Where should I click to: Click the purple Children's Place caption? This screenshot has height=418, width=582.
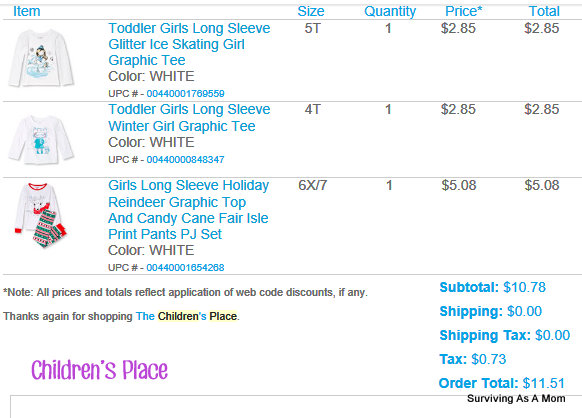coord(99,370)
